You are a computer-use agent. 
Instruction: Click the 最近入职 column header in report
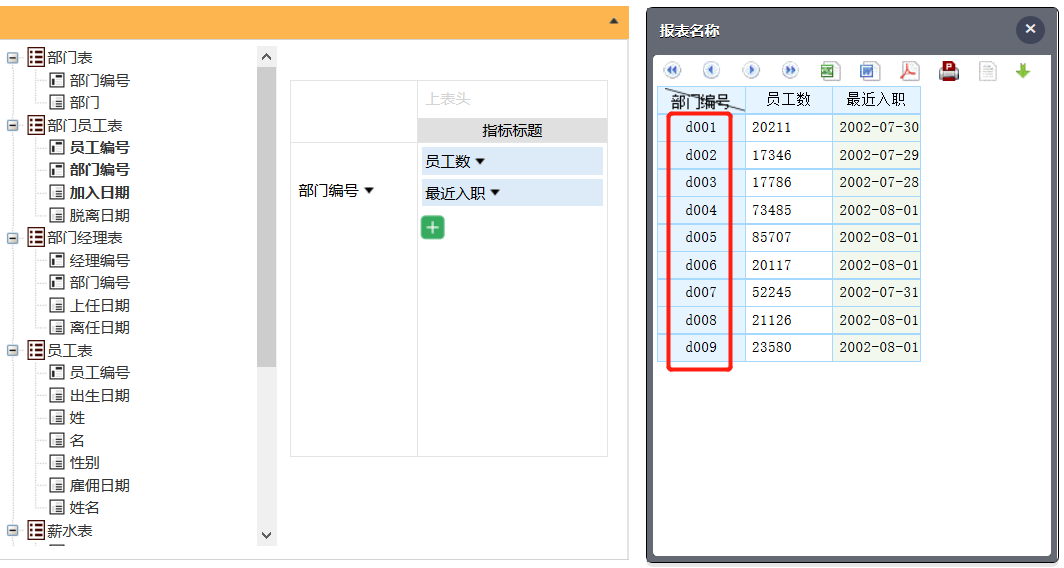coord(876,100)
